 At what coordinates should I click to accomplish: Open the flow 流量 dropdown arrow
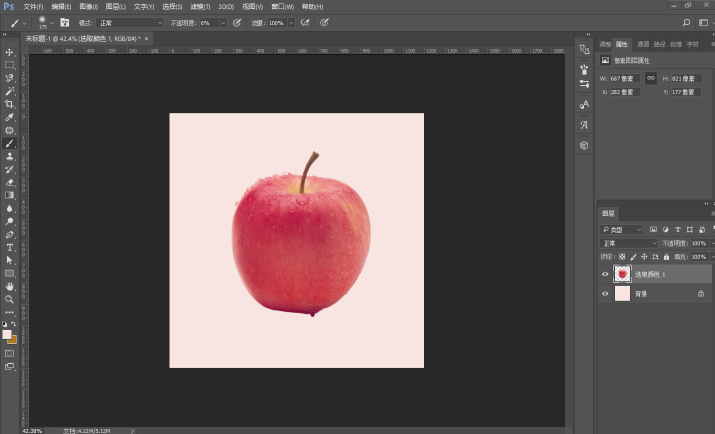click(x=291, y=23)
